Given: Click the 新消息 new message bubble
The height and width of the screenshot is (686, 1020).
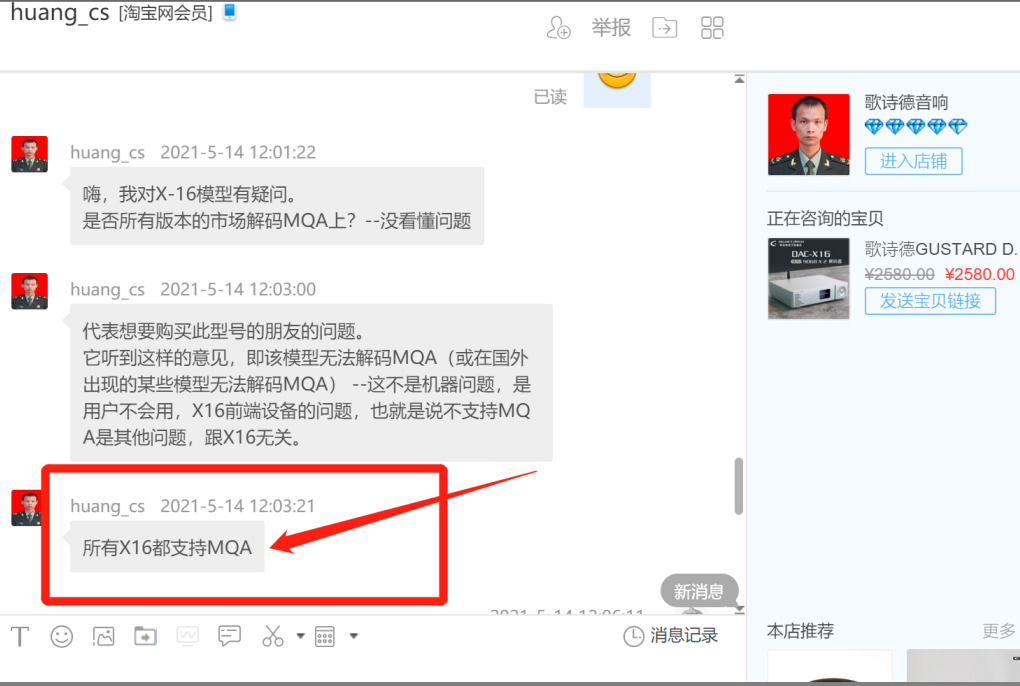Looking at the screenshot, I should (699, 591).
